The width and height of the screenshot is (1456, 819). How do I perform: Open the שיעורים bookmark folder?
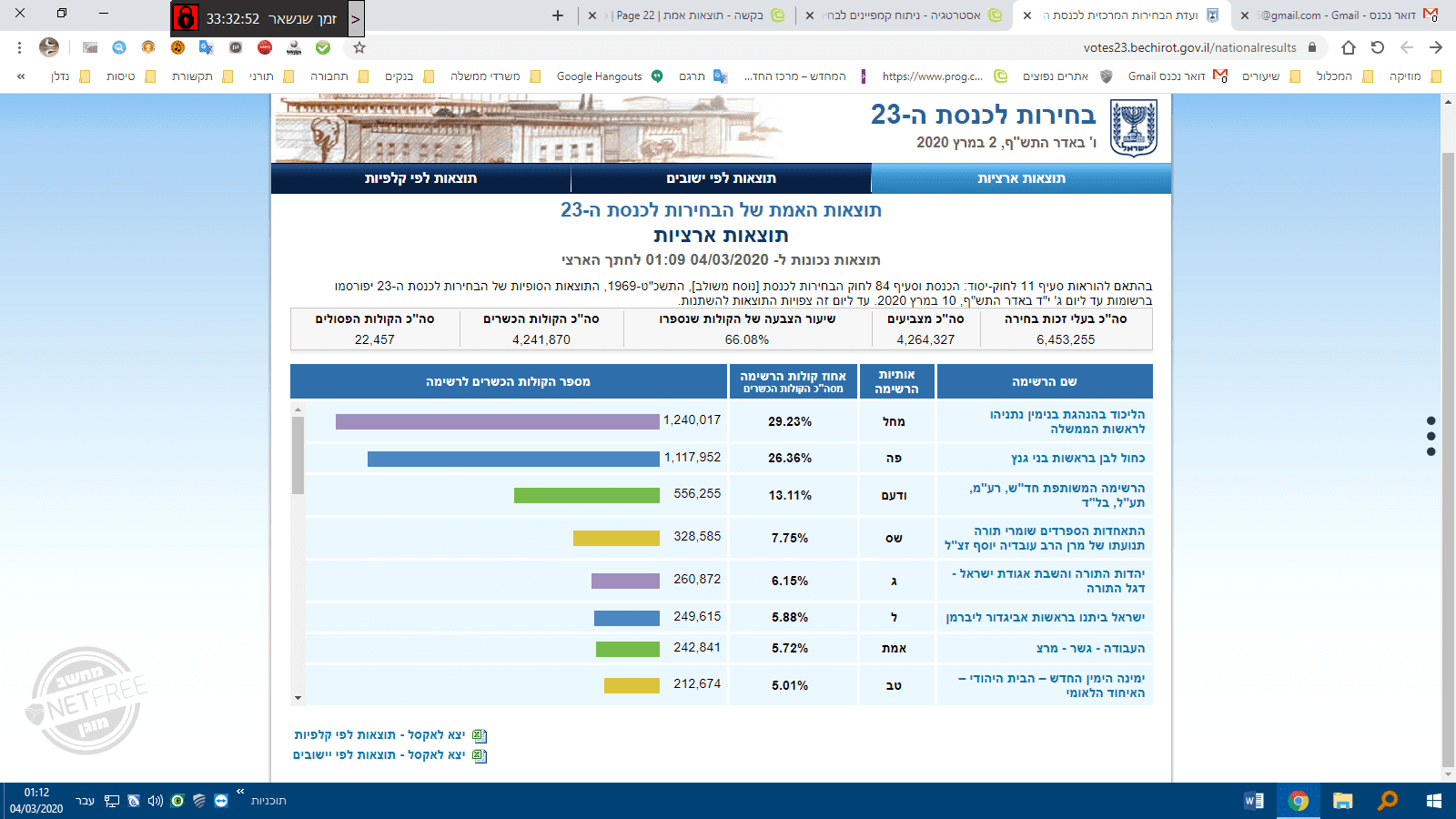(1271, 76)
